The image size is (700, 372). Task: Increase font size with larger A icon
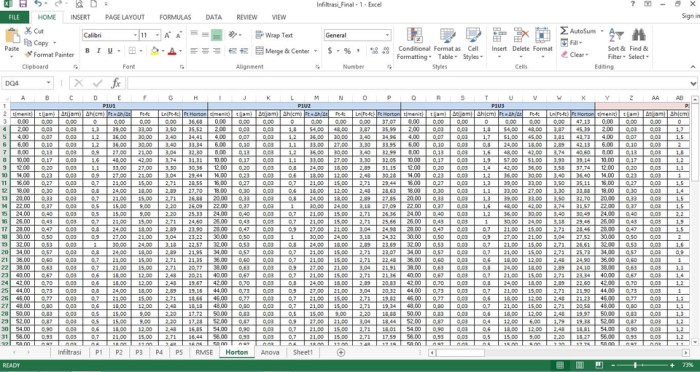[167, 35]
